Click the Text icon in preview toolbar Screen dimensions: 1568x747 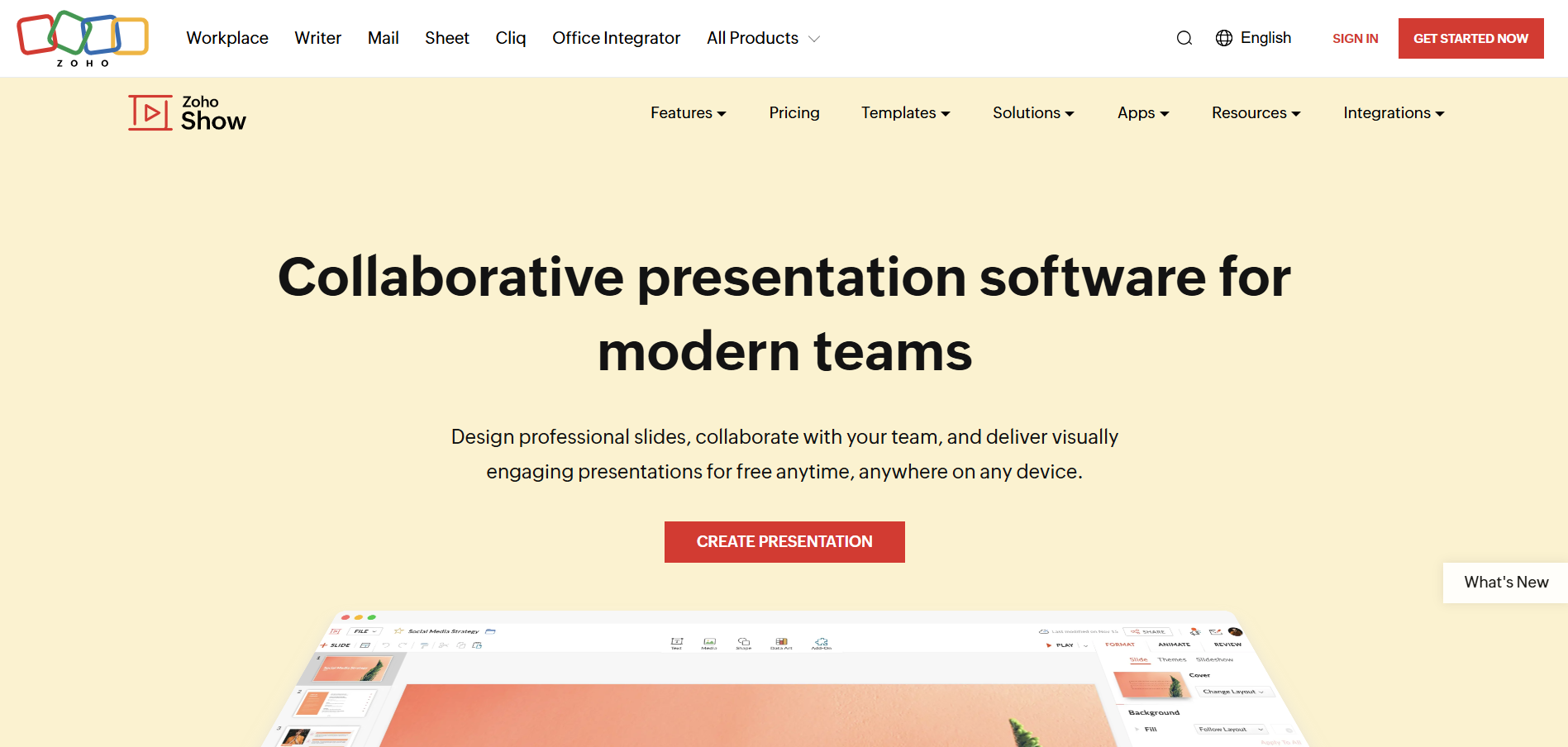[x=677, y=643]
